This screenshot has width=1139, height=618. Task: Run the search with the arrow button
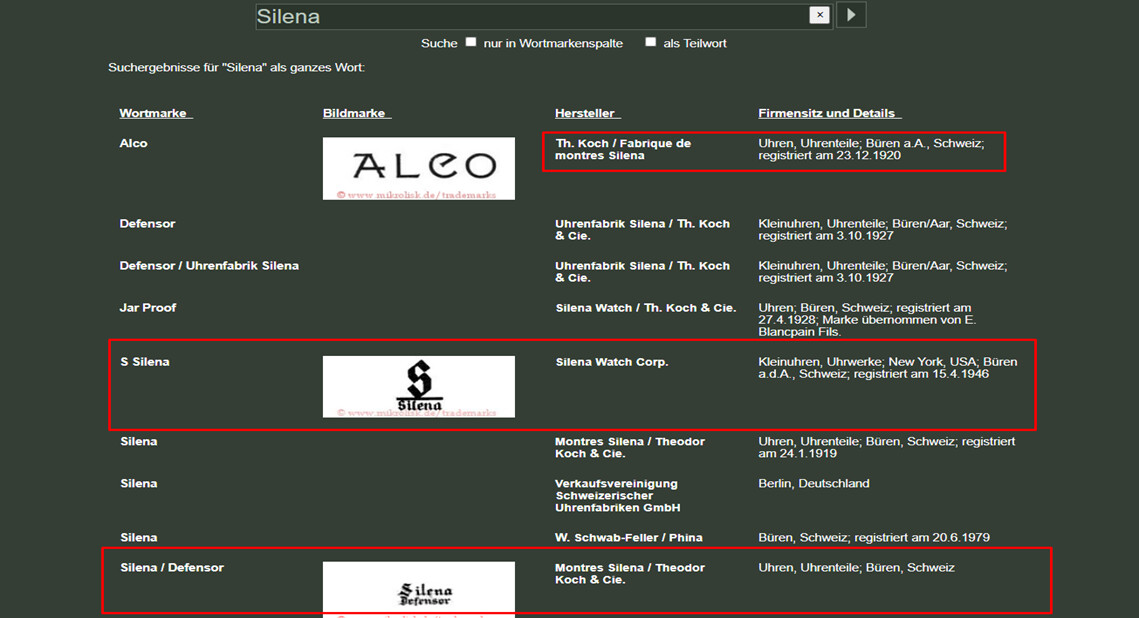coord(851,15)
